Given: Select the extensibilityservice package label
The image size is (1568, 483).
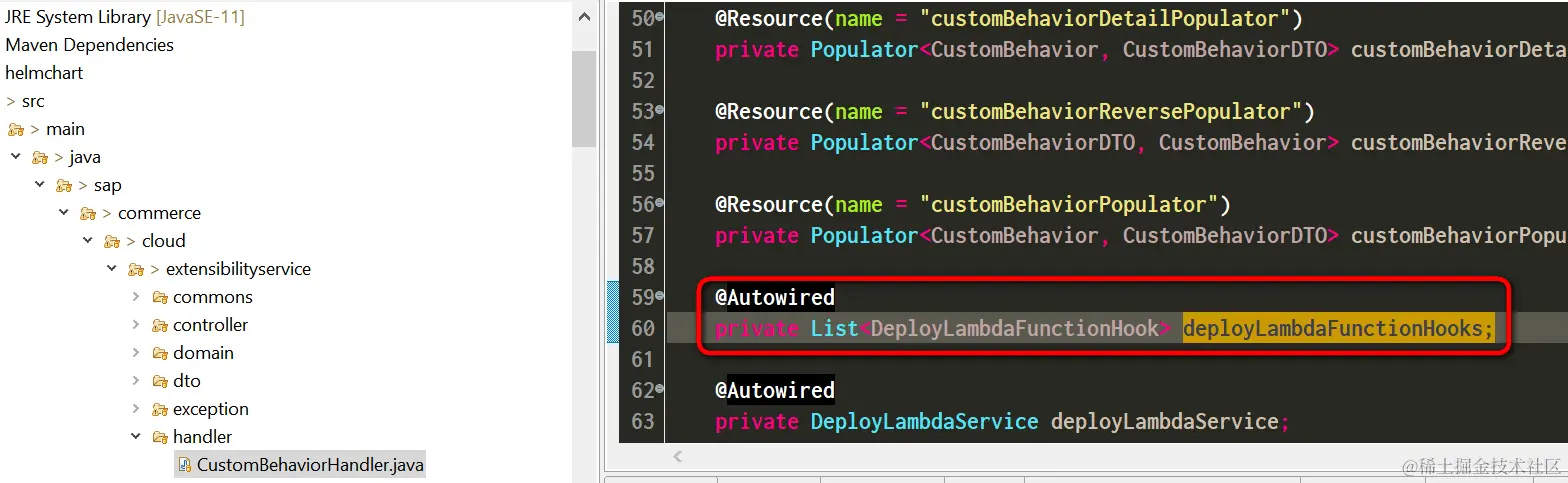Looking at the screenshot, I should pyautogui.click(x=238, y=269).
